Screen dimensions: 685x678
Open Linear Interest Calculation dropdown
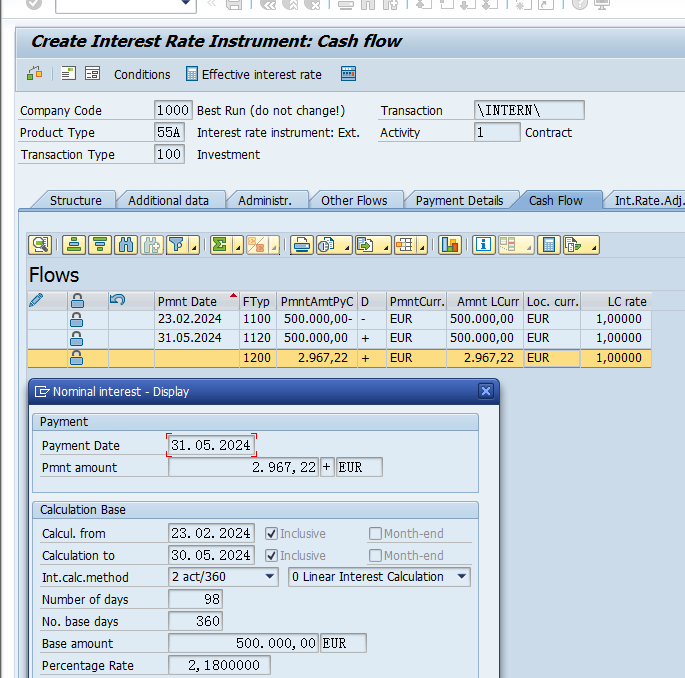461,577
